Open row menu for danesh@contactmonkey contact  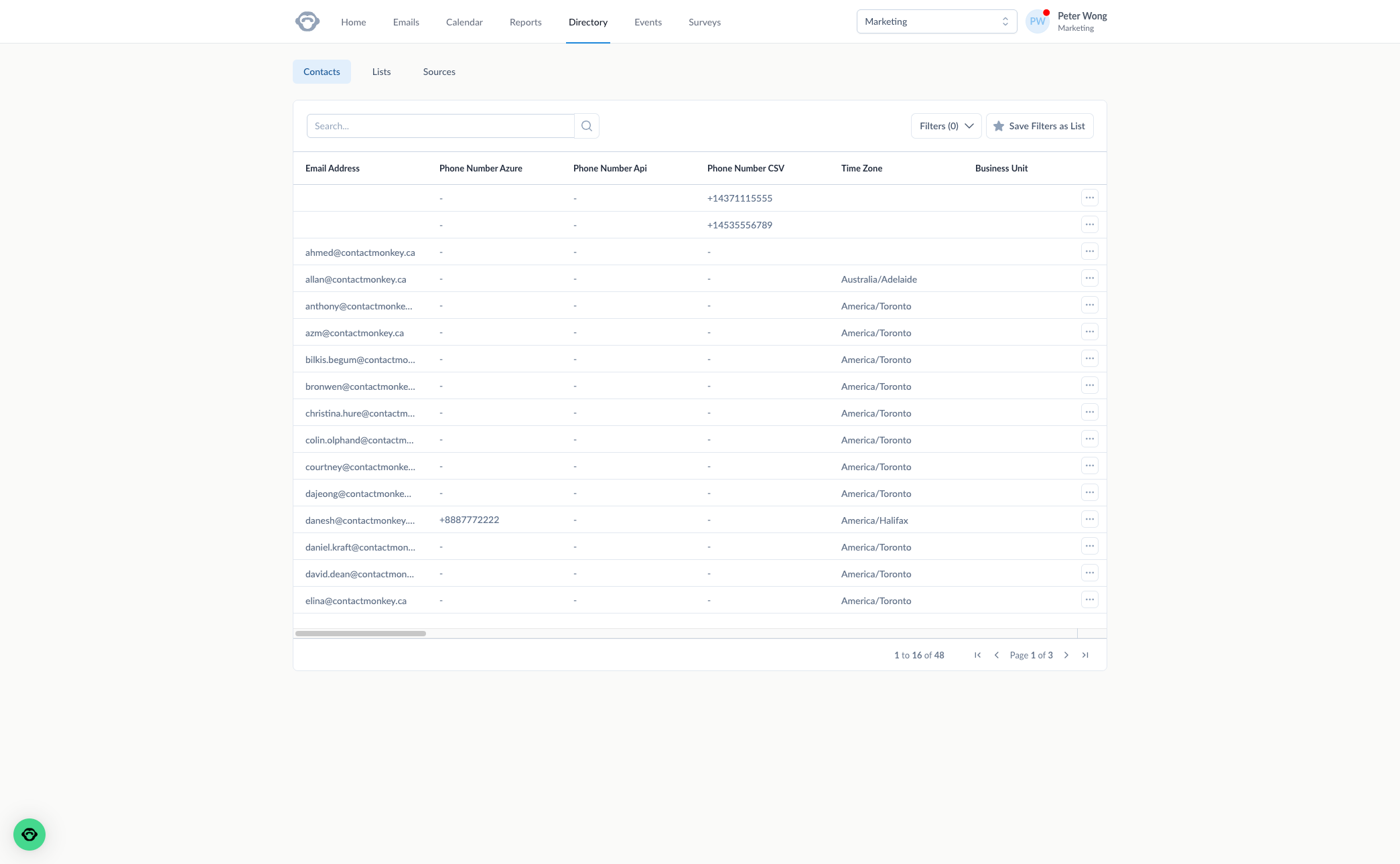(1089, 520)
